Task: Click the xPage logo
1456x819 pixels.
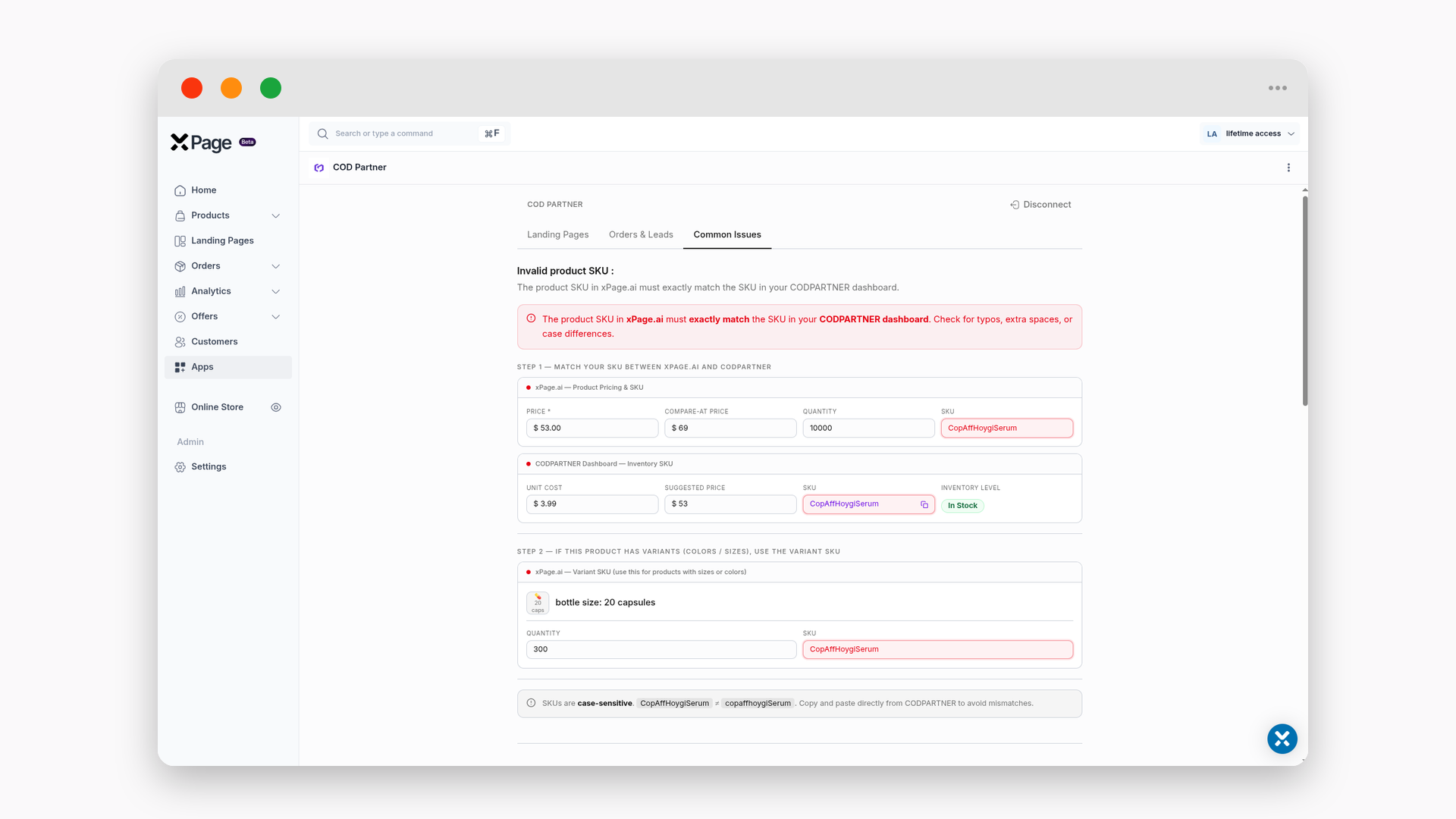Action: click(x=201, y=143)
